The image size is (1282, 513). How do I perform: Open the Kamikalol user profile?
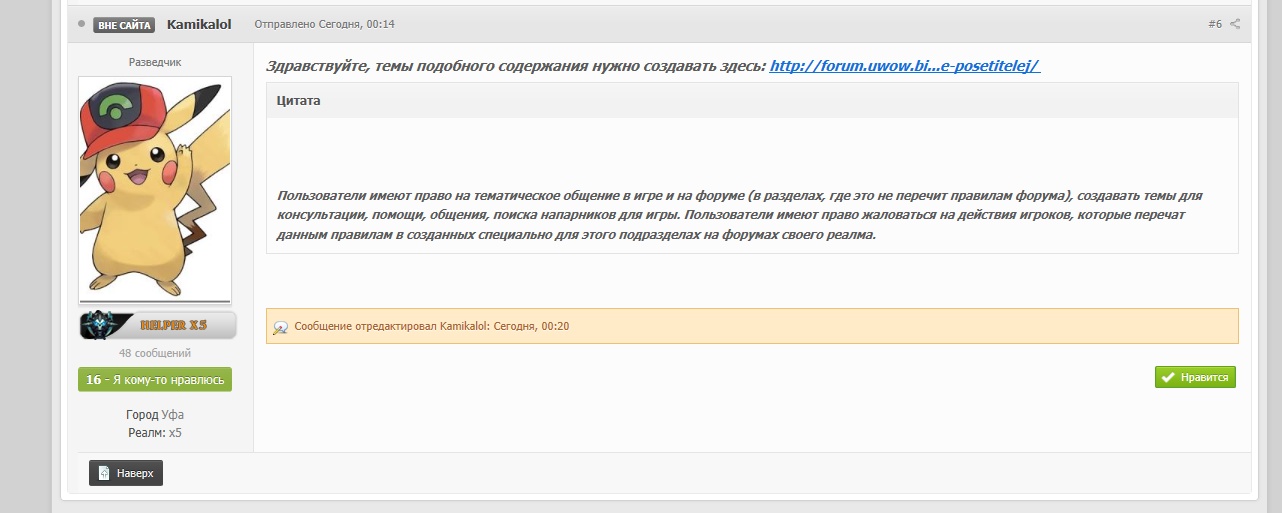[x=199, y=24]
